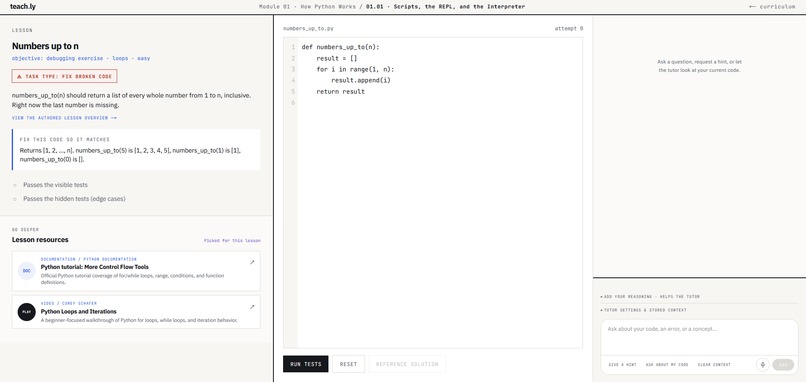806x382 pixels.
Task: Click 'Picked for this lesson' label
Action: 232,241
